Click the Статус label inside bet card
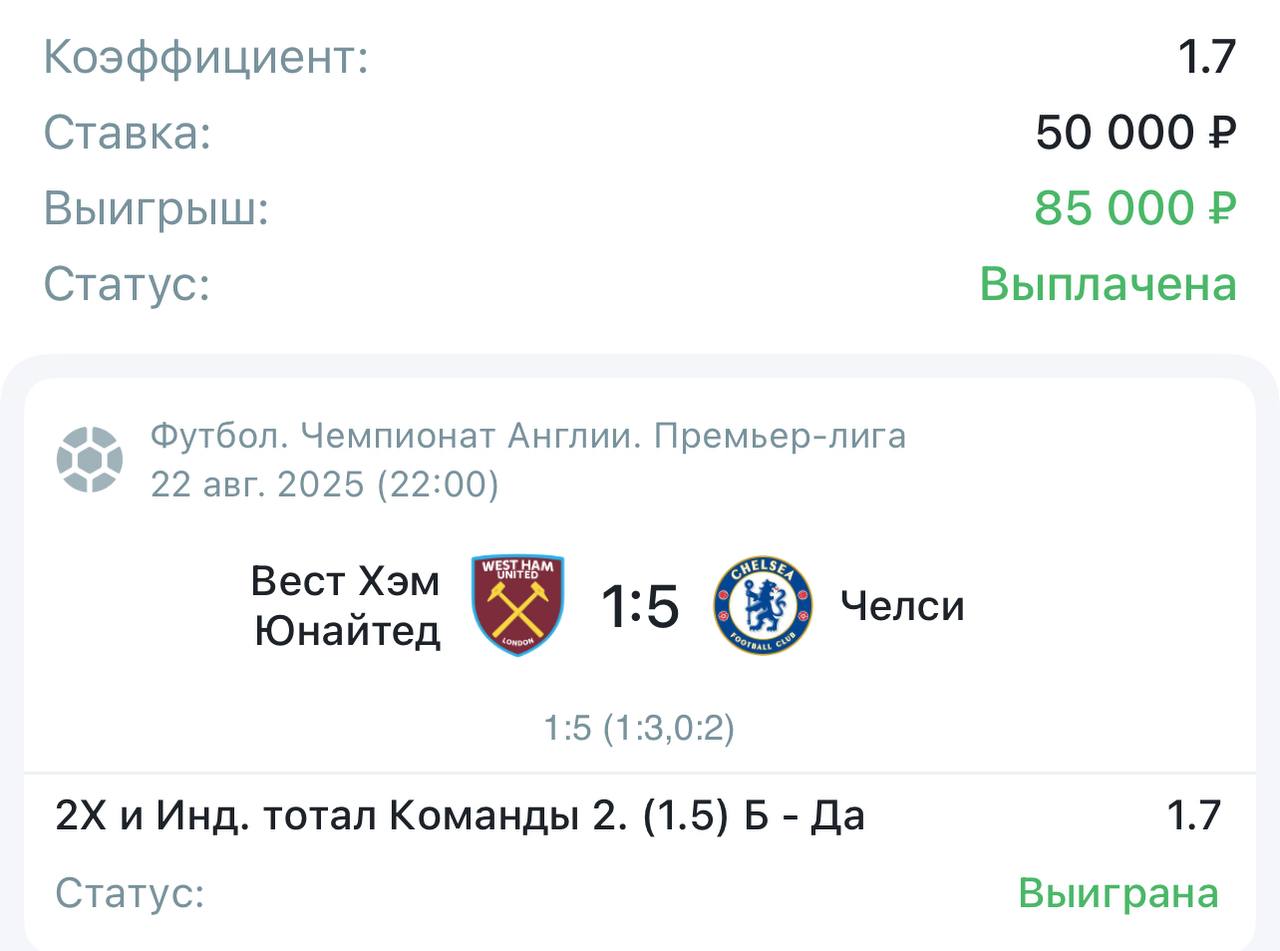Screen dimensions: 1280x951 pyautogui.click(x=130, y=893)
